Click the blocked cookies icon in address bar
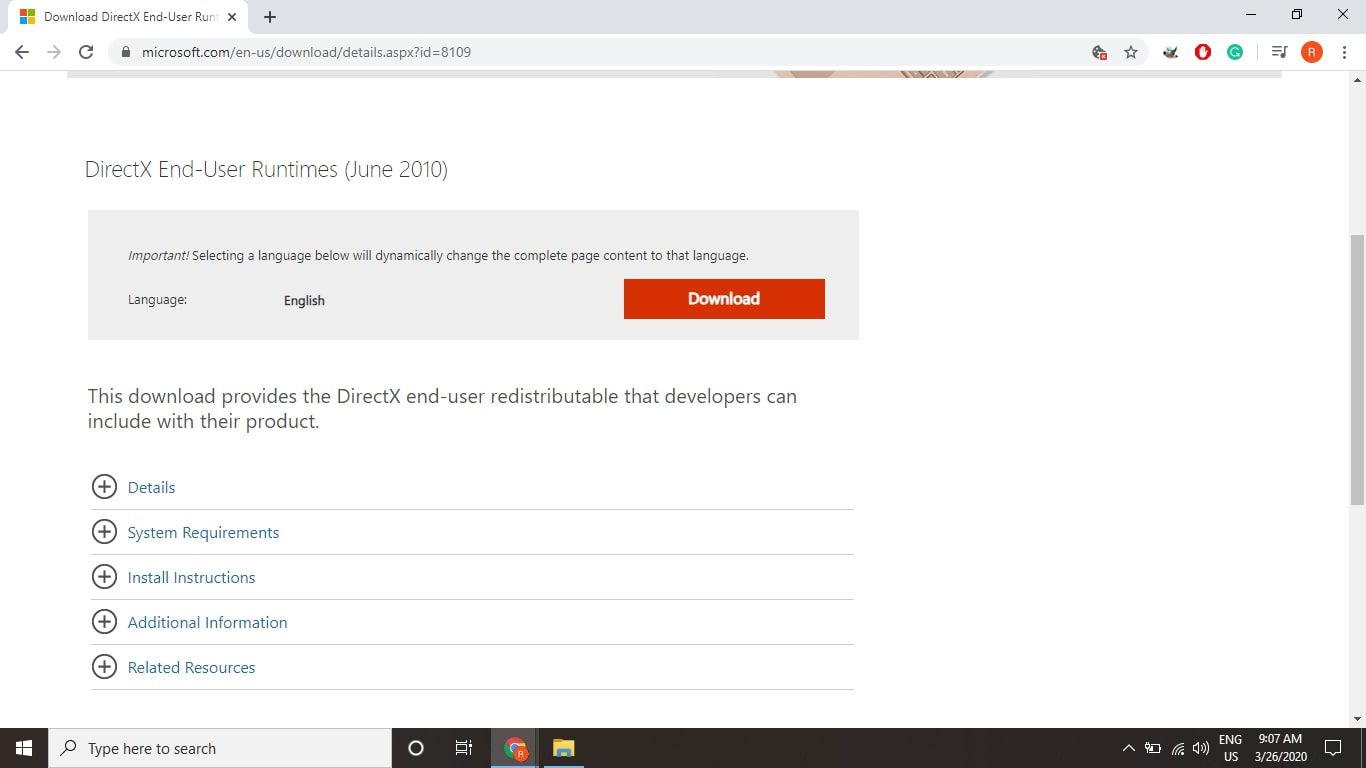The width and height of the screenshot is (1366, 768). 1099,52
